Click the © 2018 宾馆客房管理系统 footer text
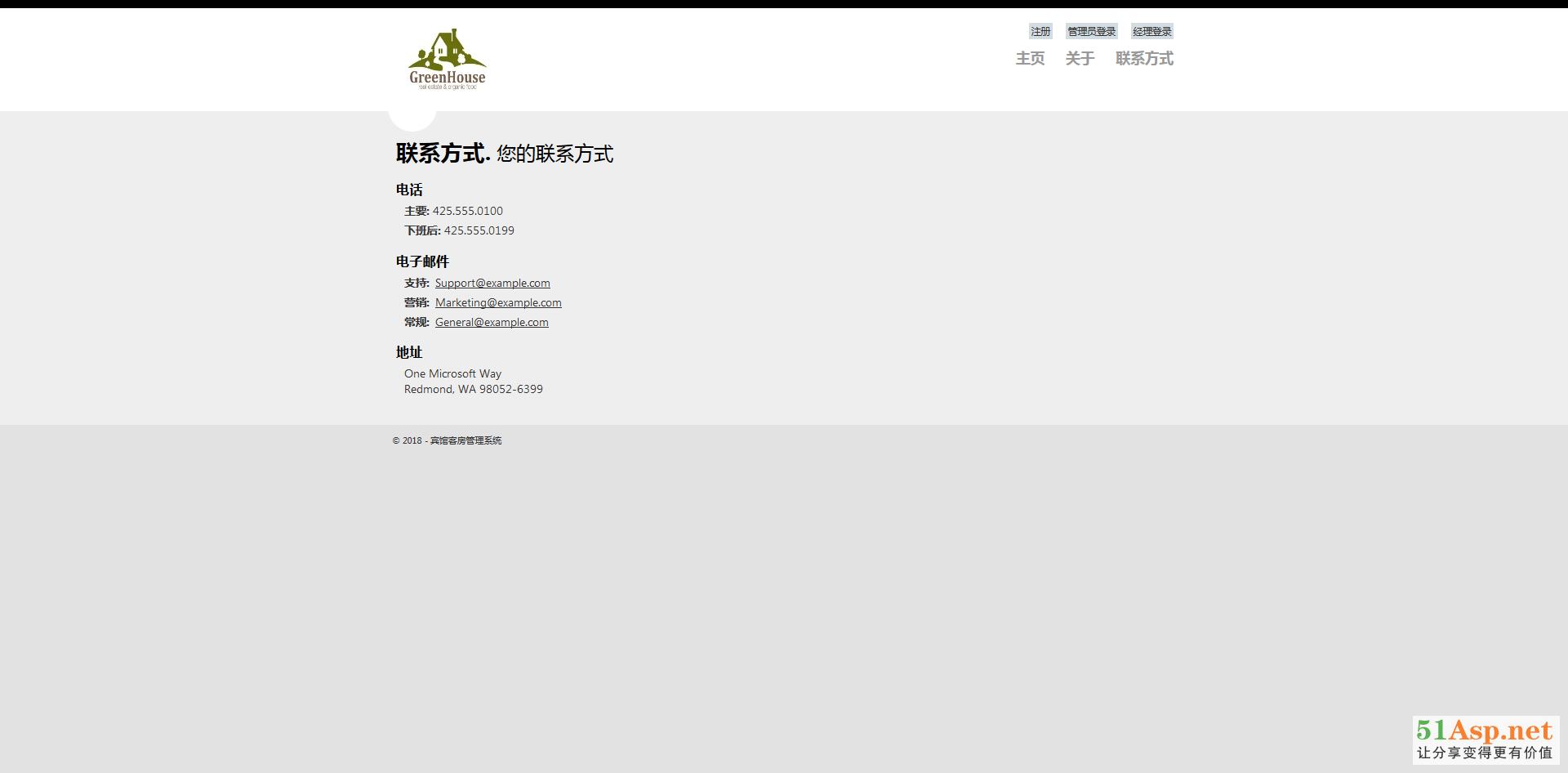The image size is (1568, 773). coord(447,441)
